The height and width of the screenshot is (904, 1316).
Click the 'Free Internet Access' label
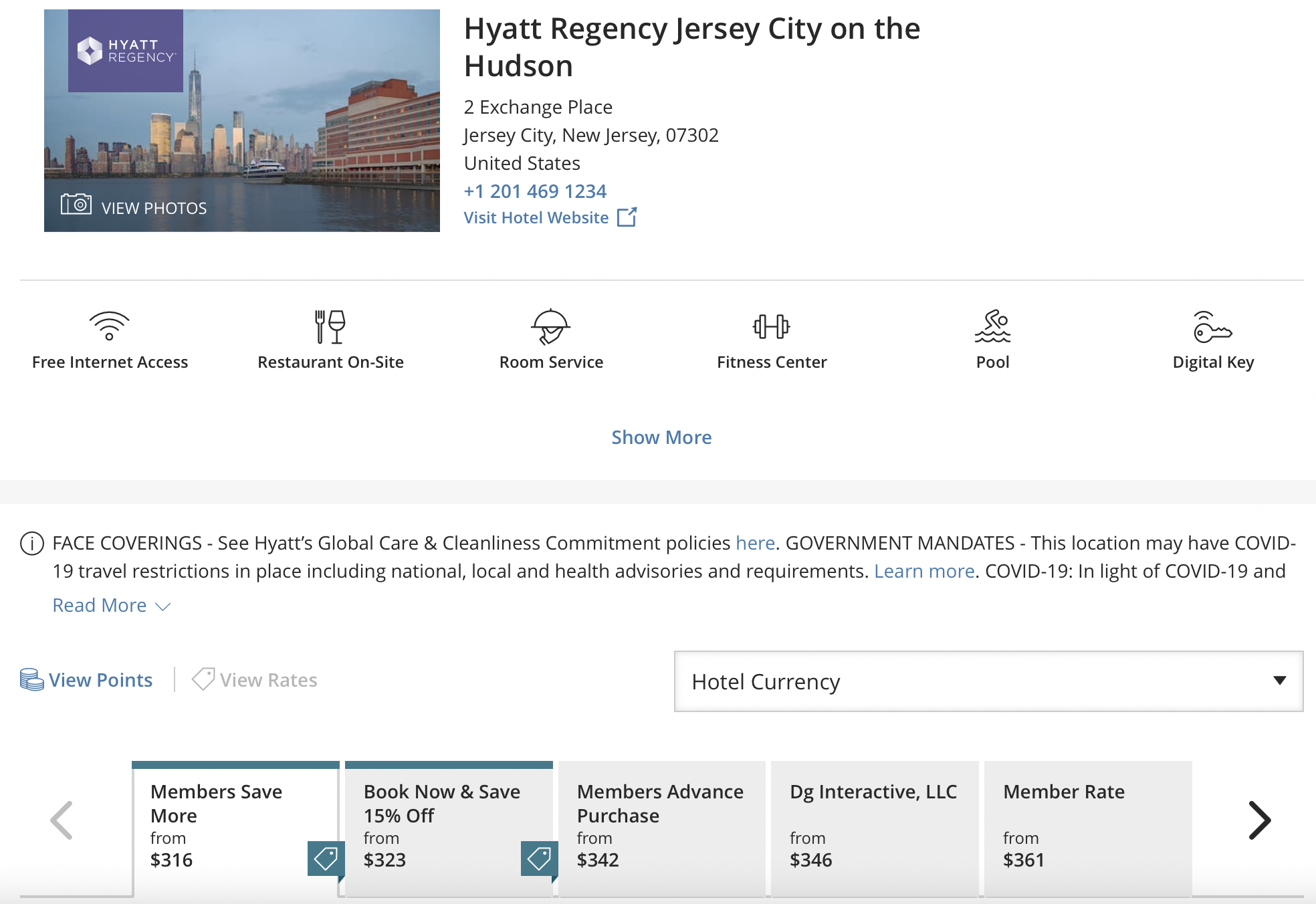tap(110, 362)
